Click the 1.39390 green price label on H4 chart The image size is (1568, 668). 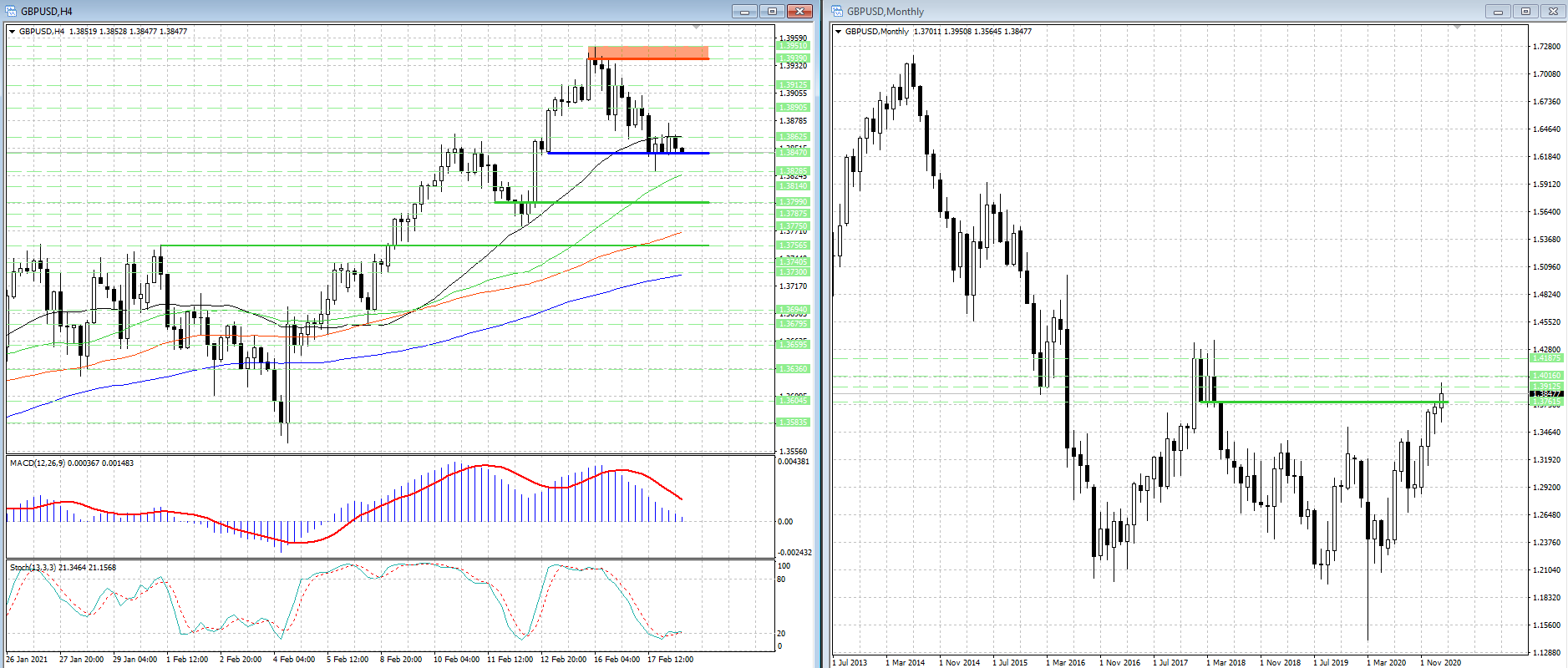tap(793, 58)
